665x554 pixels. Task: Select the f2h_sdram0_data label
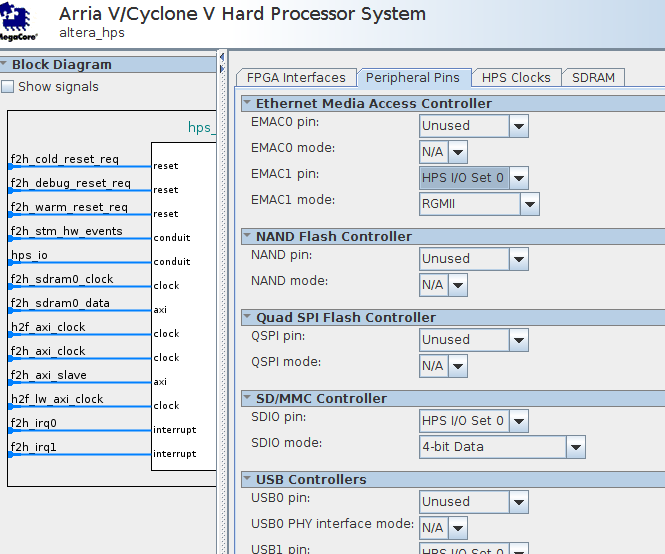(60, 303)
